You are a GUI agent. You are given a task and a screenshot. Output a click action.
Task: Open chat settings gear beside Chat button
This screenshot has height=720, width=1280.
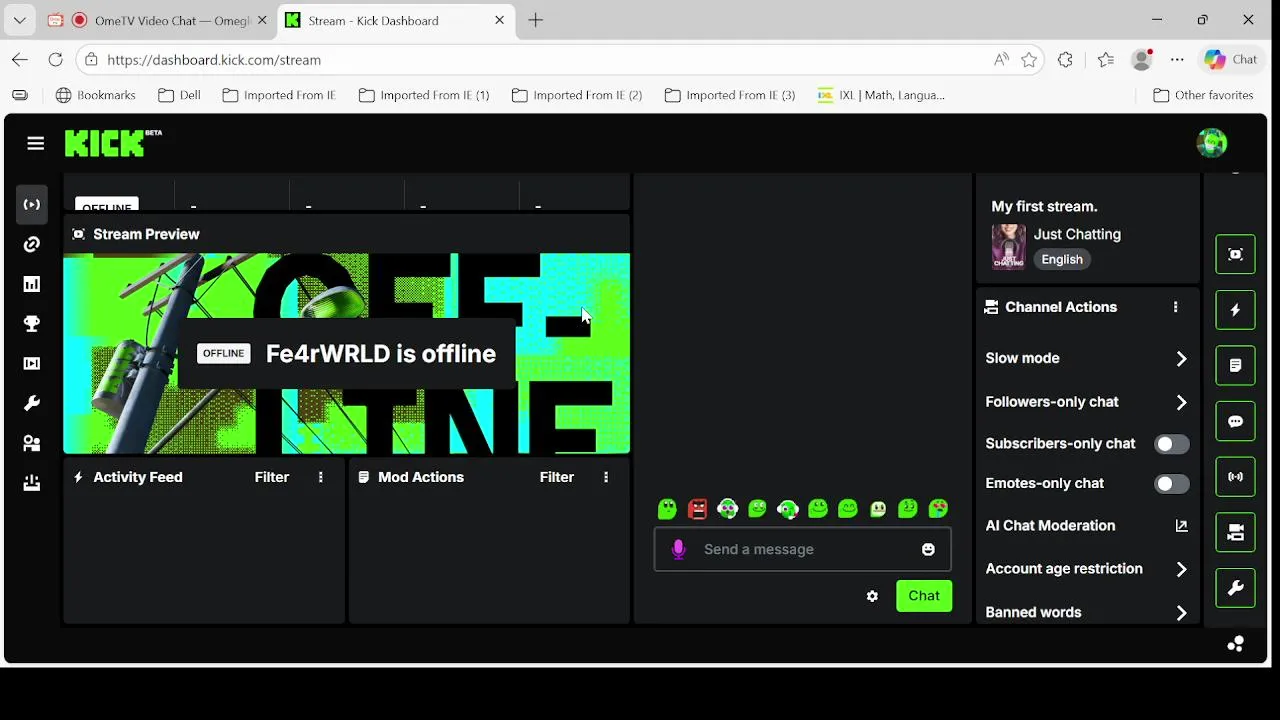[x=872, y=596]
